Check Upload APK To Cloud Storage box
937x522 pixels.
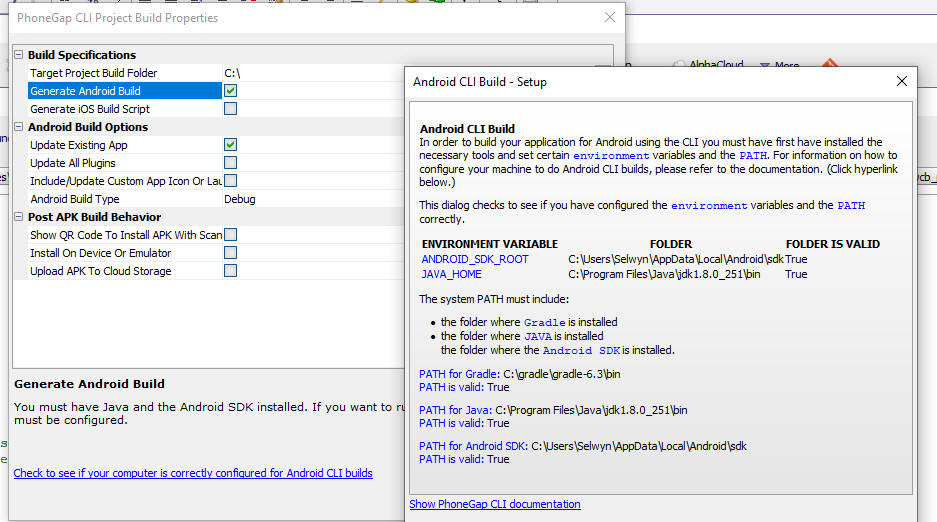point(230,271)
